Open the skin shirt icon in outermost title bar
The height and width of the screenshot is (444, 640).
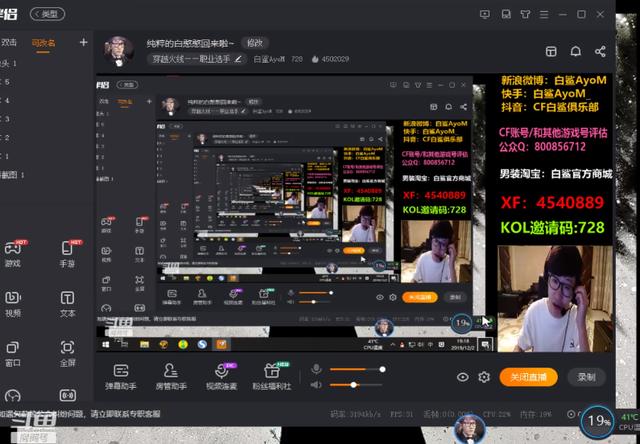click(525, 14)
